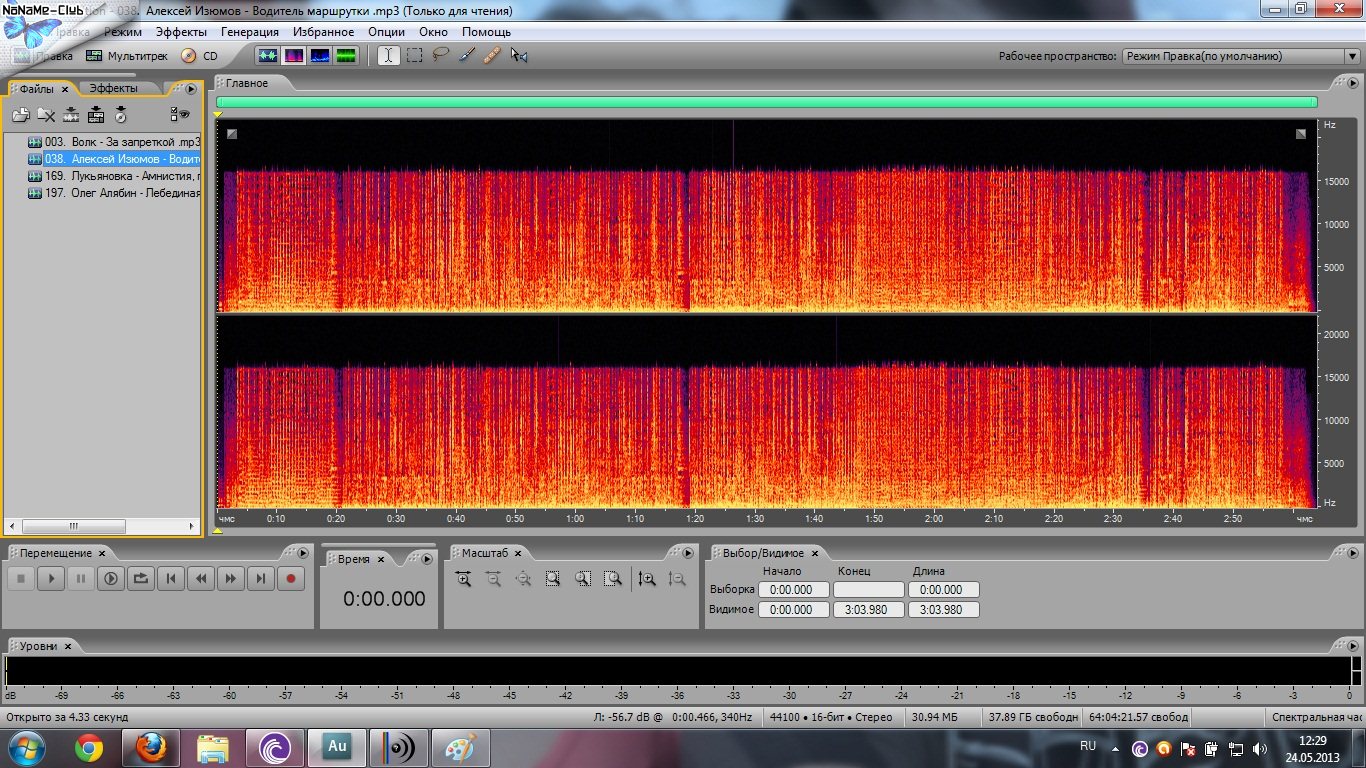1366x768 pixels.
Task: Fast forward the playback cursor
Action: point(231,578)
